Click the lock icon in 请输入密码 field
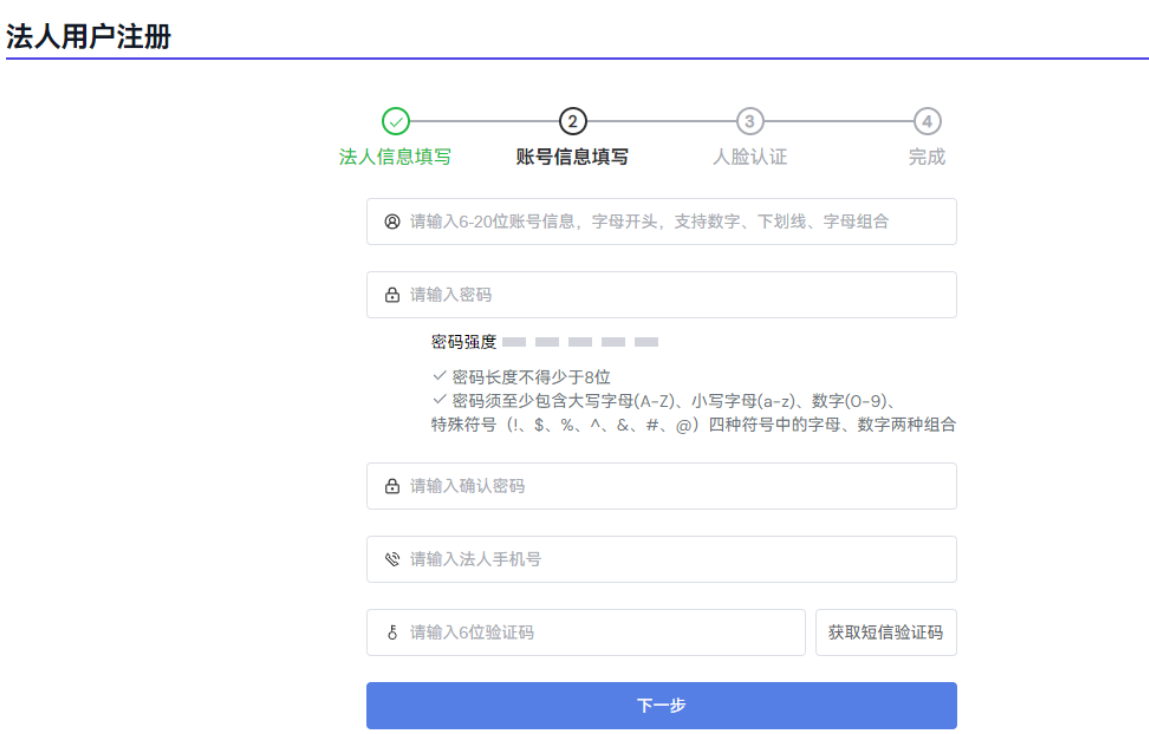The width and height of the screenshot is (1149, 734). 392,295
